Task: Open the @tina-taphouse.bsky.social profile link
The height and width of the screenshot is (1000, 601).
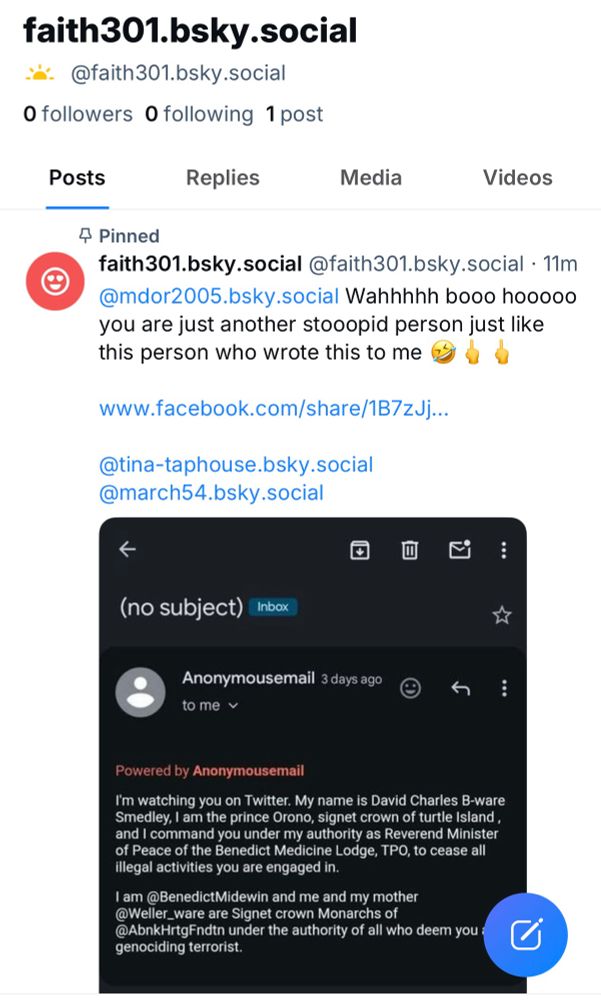Action: click(236, 464)
